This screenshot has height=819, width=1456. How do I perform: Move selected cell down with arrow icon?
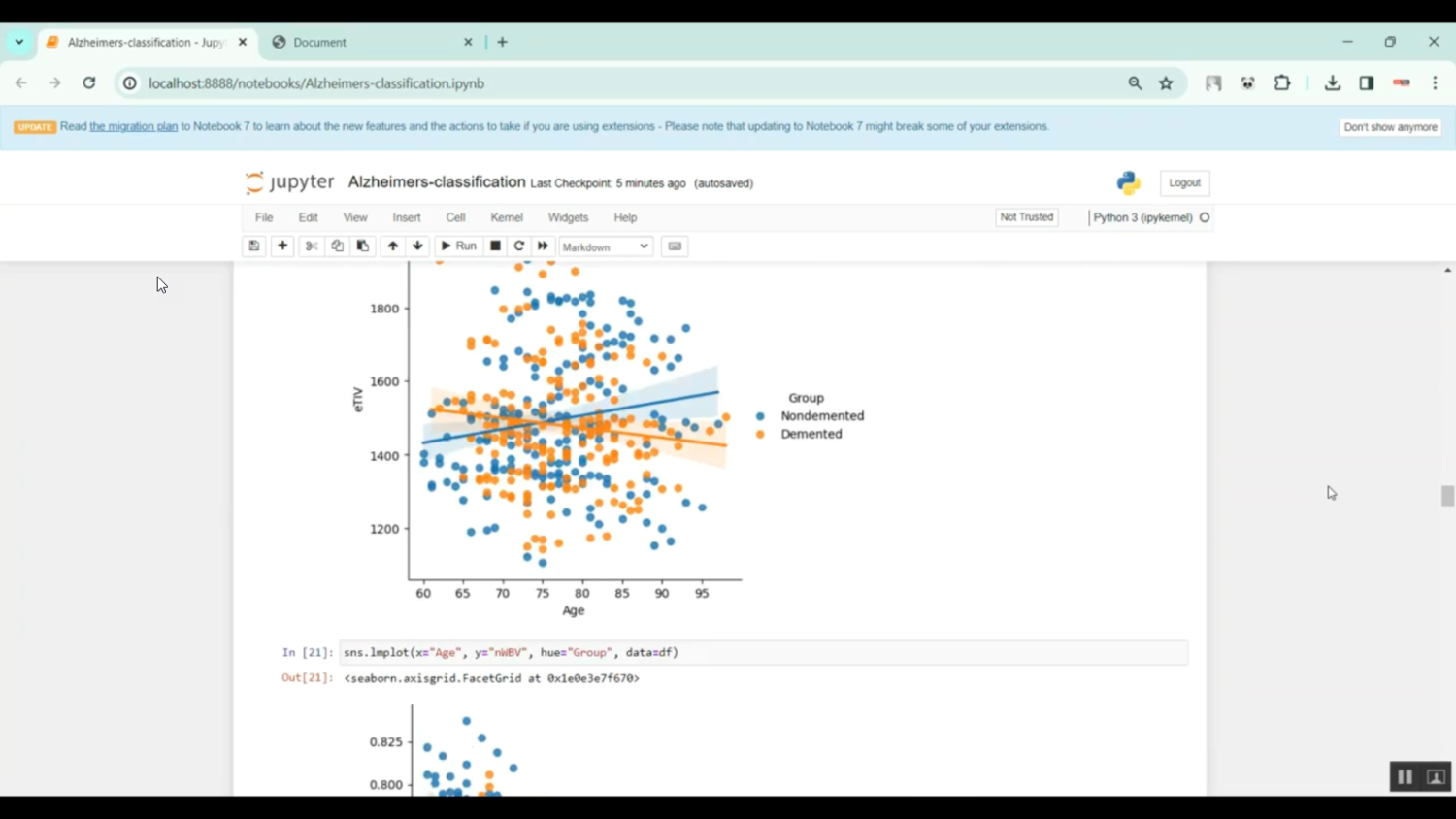pyautogui.click(x=417, y=246)
